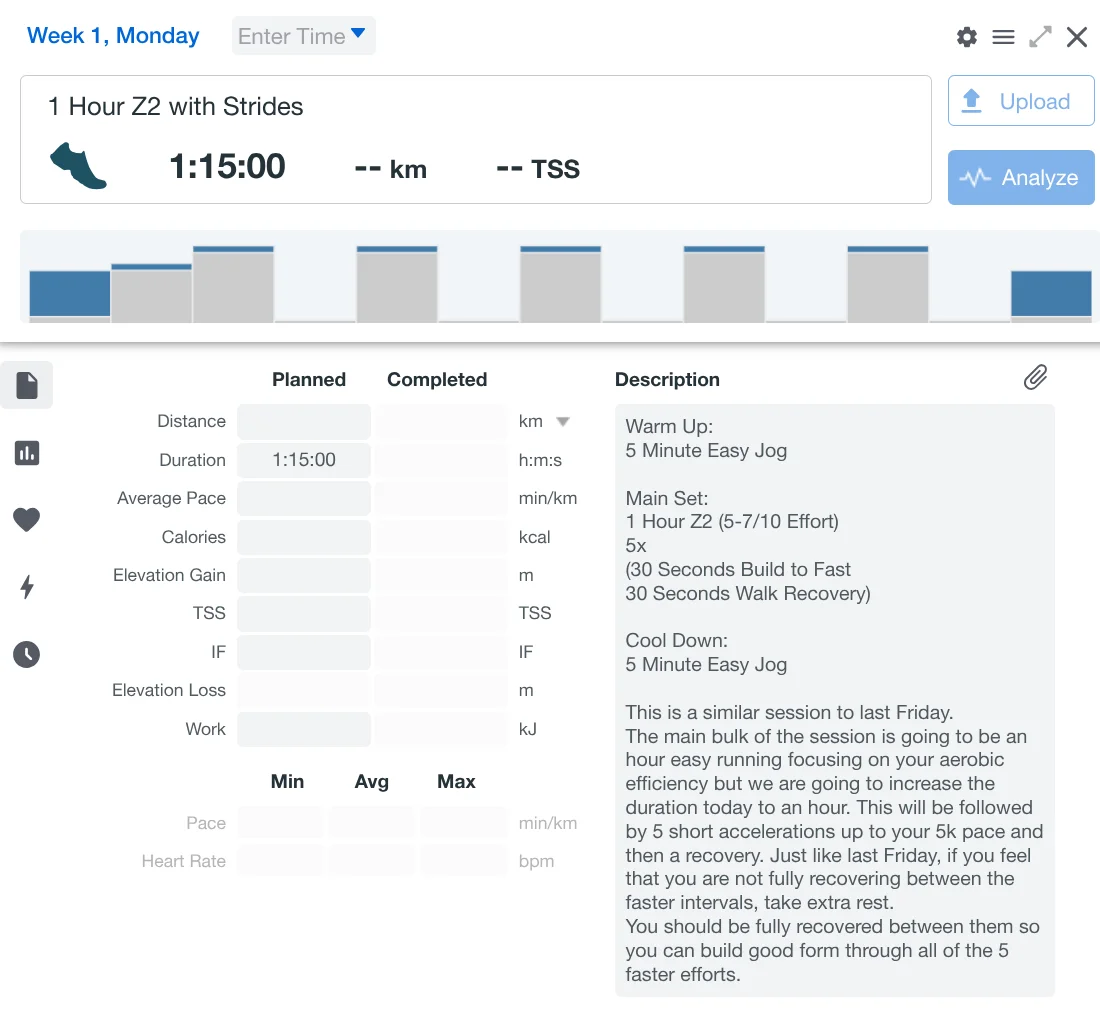Open the clock time sidebar icon
The width and height of the screenshot is (1100, 1012).
tap(27, 654)
